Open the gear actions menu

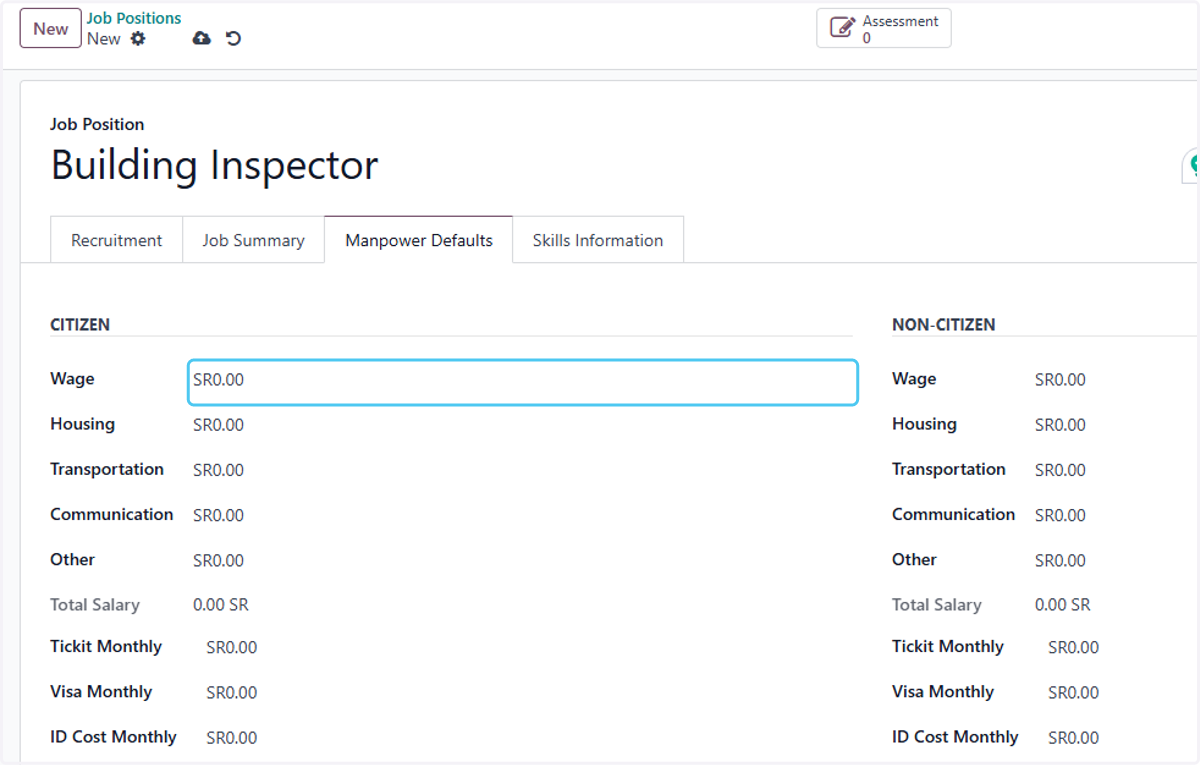[138, 39]
